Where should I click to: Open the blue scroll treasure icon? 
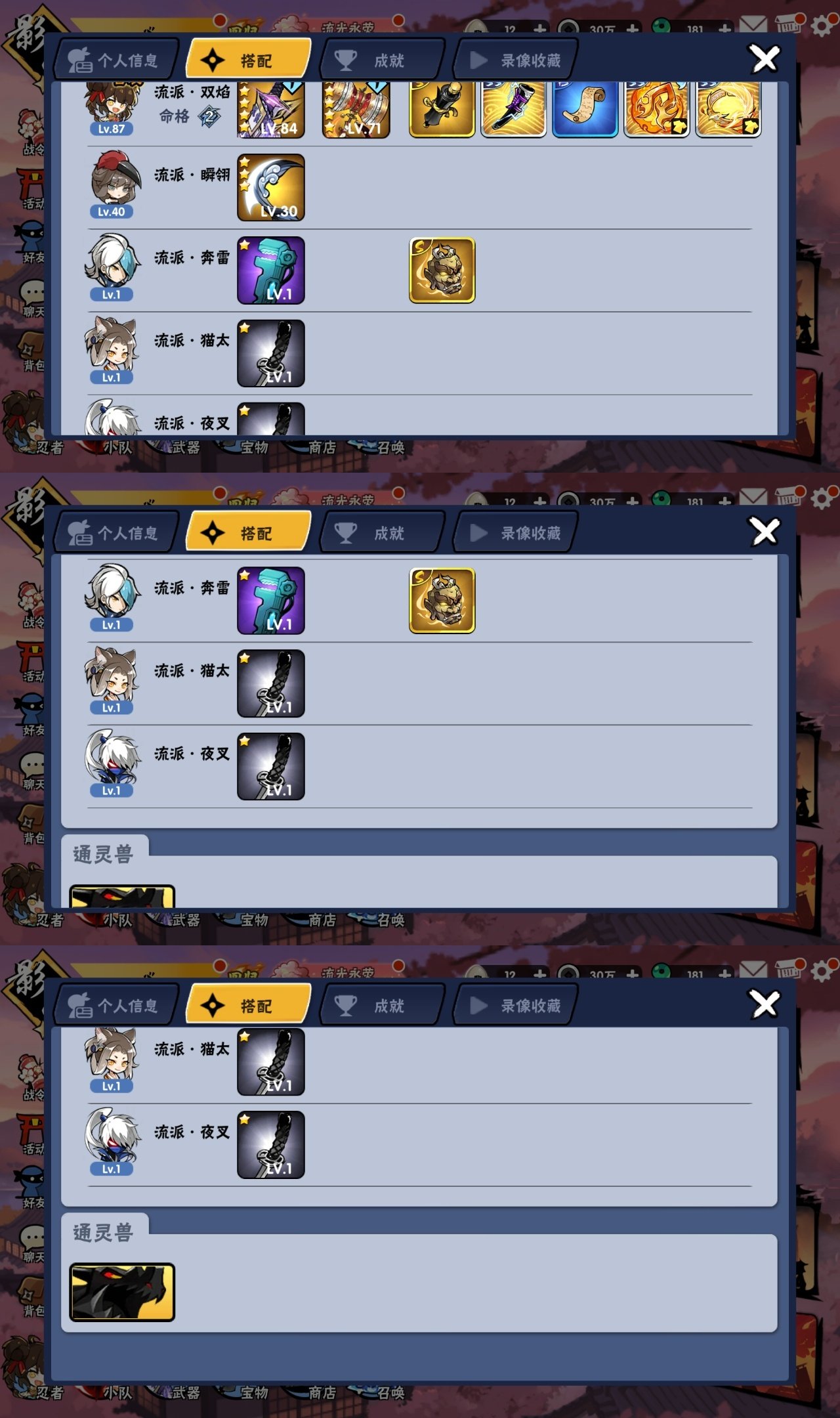(x=585, y=110)
